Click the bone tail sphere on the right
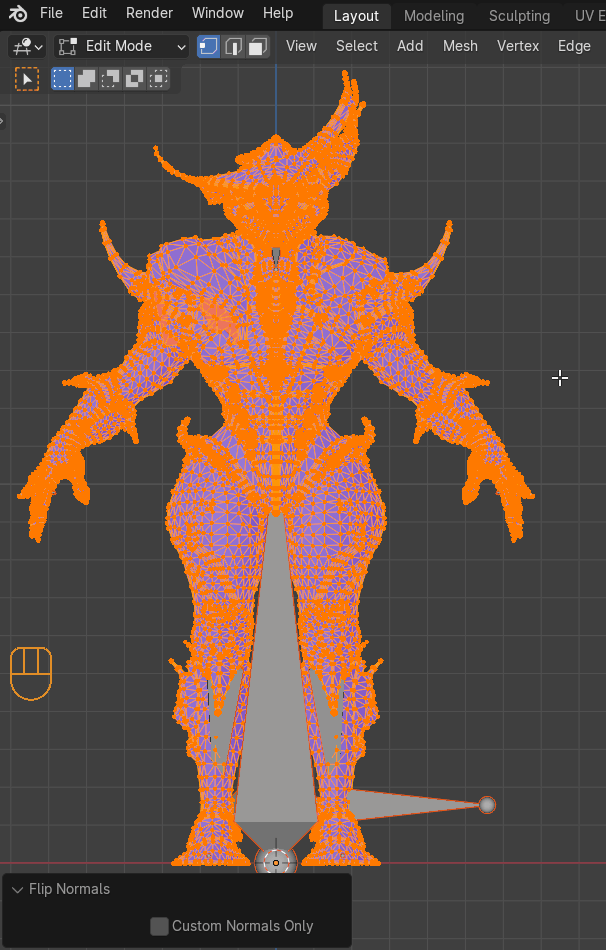 pos(487,805)
